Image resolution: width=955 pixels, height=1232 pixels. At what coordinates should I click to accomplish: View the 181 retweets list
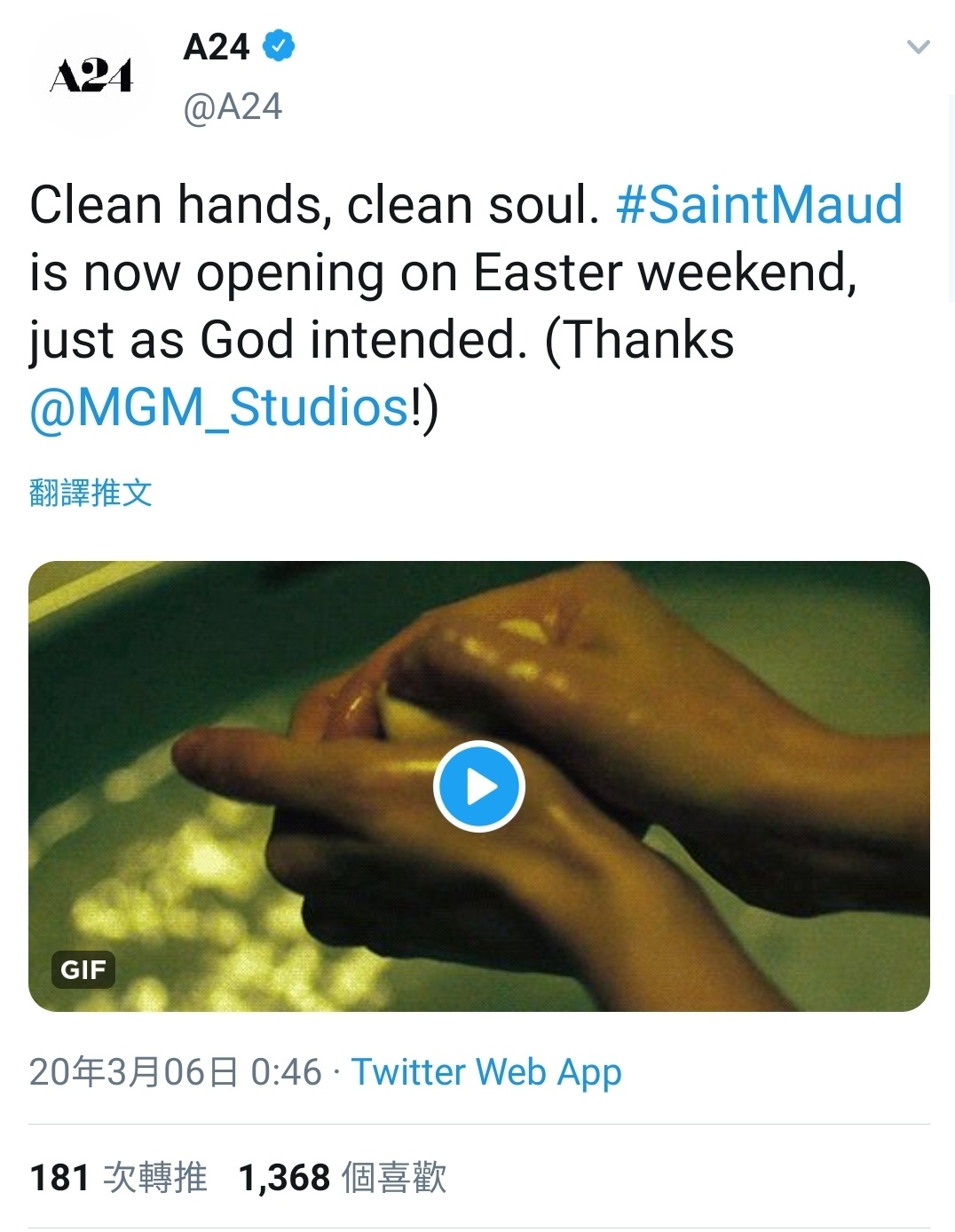[118, 1178]
